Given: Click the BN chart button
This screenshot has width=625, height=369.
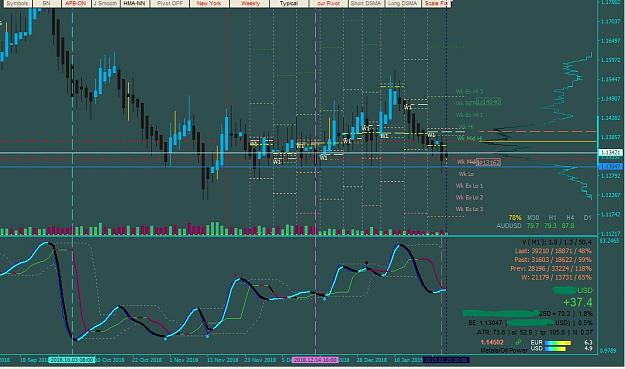Looking at the screenshot, I should click(46, 3).
